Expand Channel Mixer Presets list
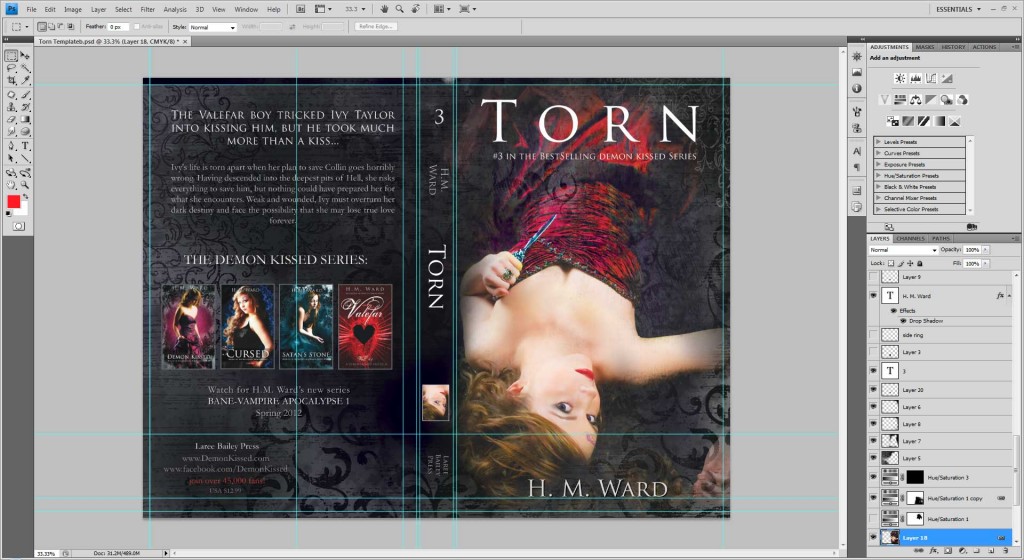Viewport: 1024px width, 560px height. 878,198
